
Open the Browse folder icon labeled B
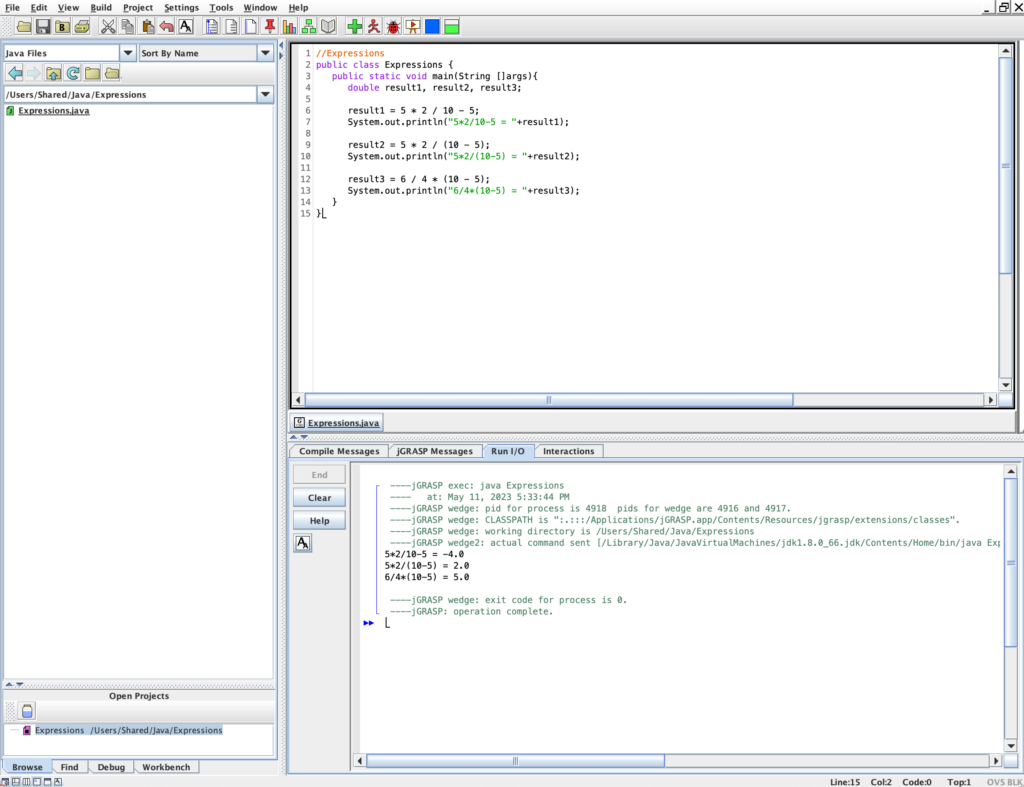click(62, 27)
